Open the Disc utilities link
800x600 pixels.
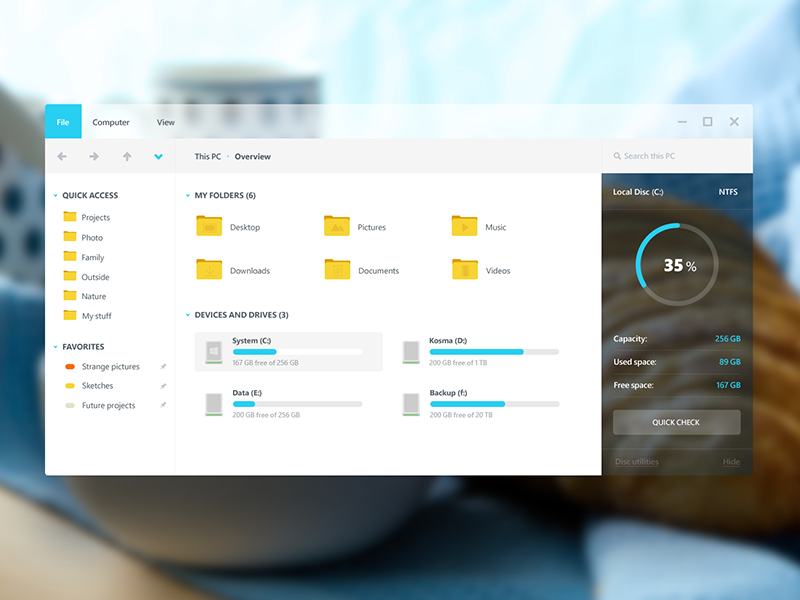640,461
